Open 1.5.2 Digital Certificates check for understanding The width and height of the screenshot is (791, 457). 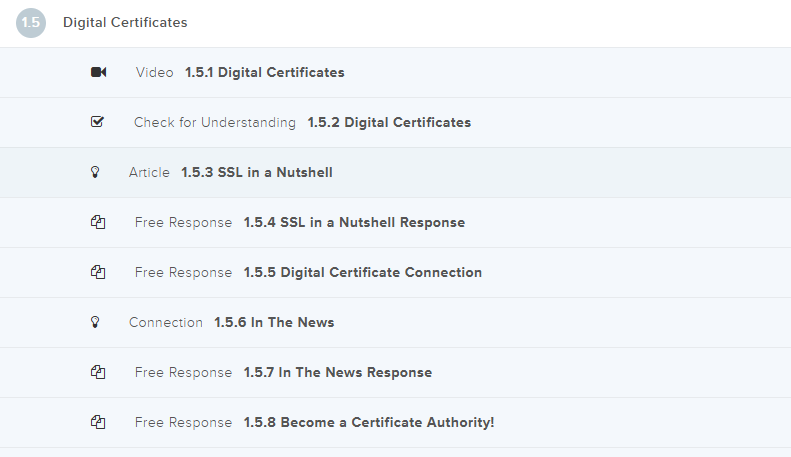(x=388, y=122)
